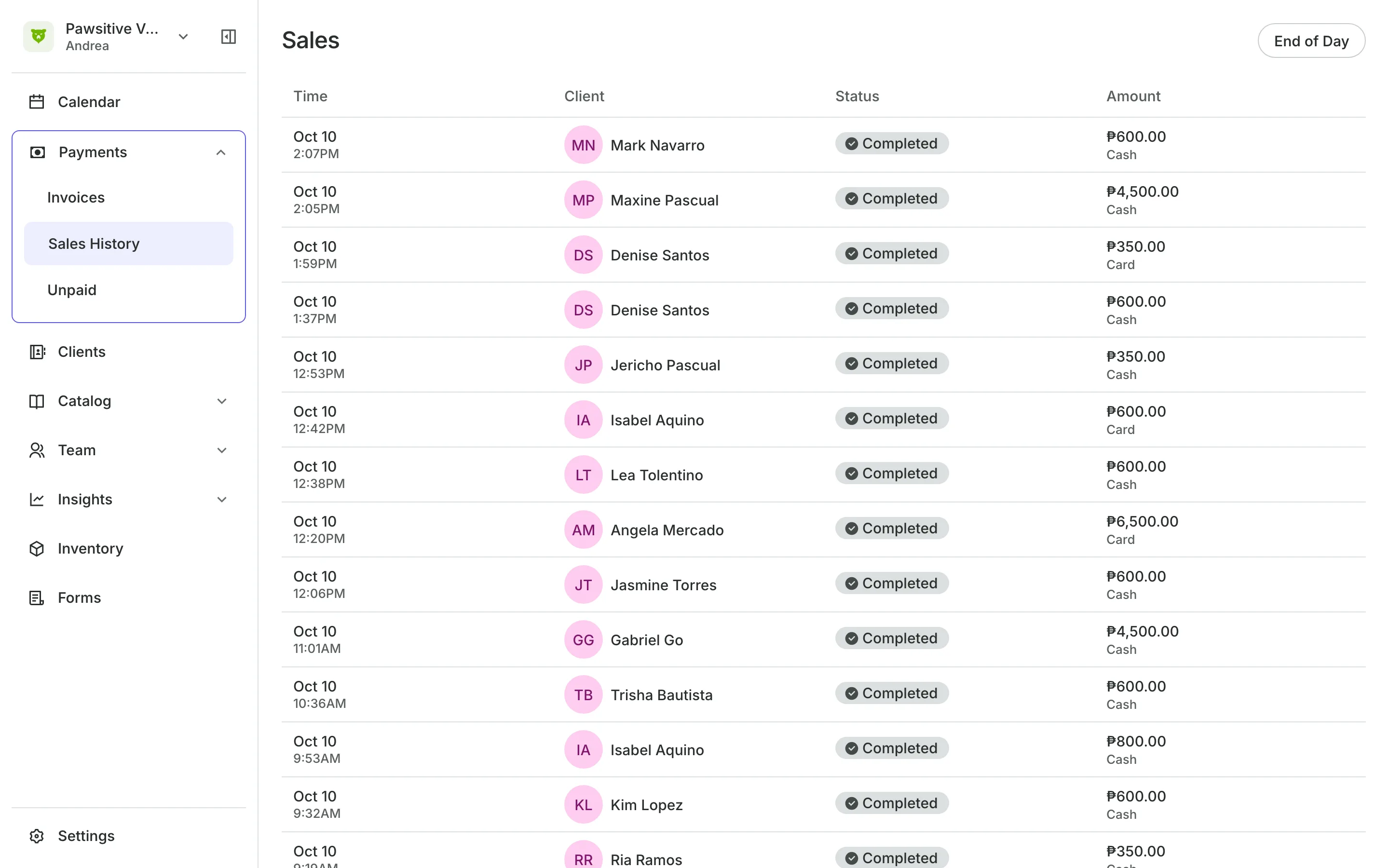Image resolution: width=1389 pixels, height=868 pixels.
Task: Click Trisha Bautista's TB avatar
Action: [583, 694]
